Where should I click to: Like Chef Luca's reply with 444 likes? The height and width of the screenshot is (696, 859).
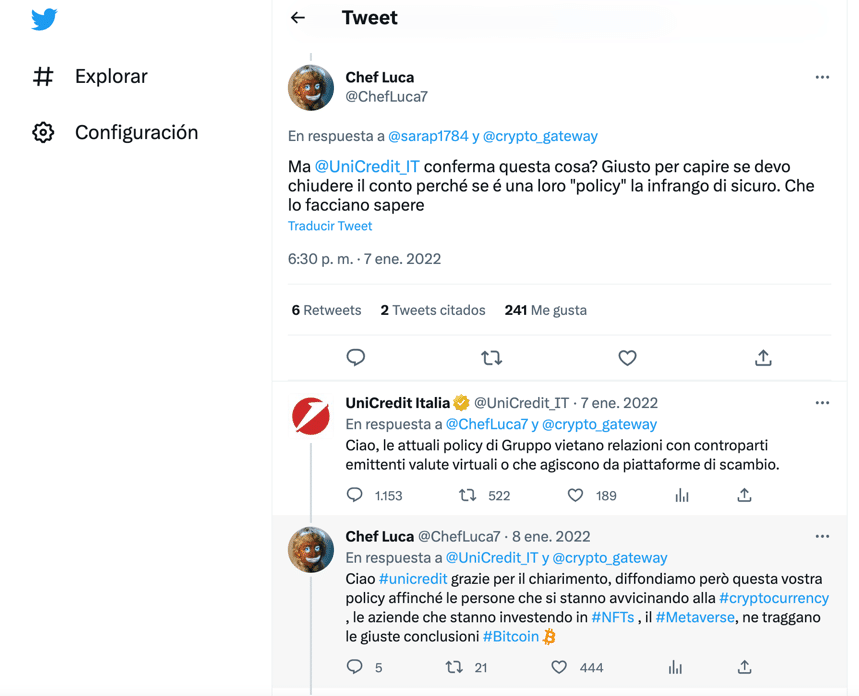pyautogui.click(x=559, y=668)
